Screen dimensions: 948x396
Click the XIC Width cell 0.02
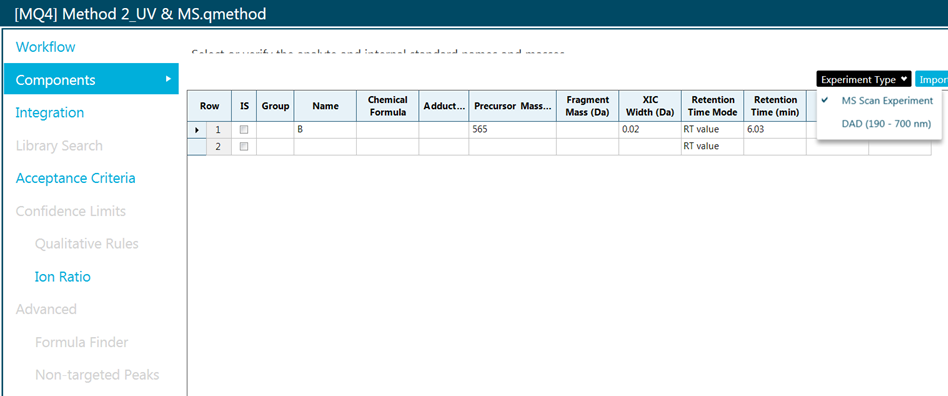[x=650, y=129]
